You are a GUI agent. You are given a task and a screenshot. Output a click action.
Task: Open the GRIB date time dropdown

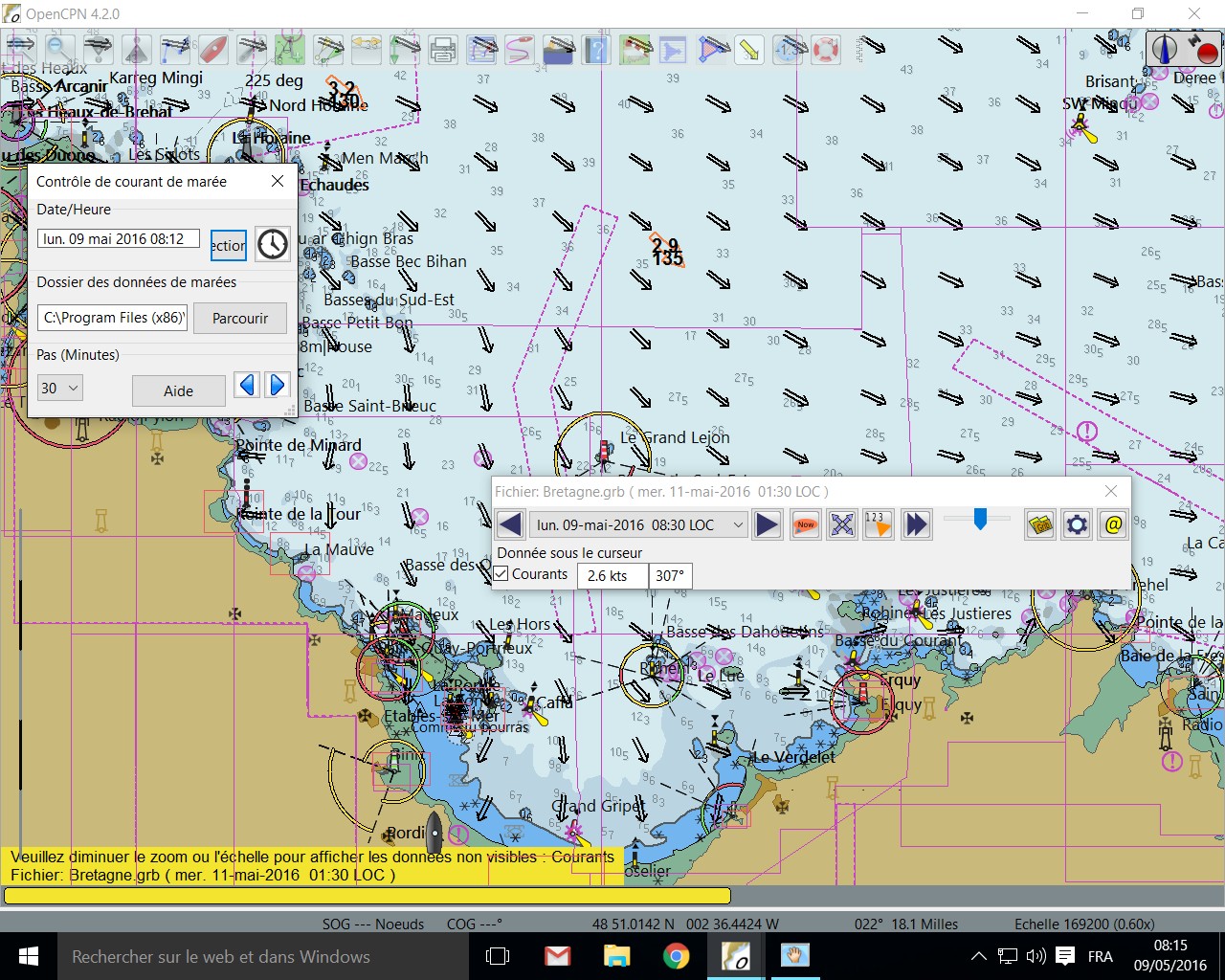639,524
